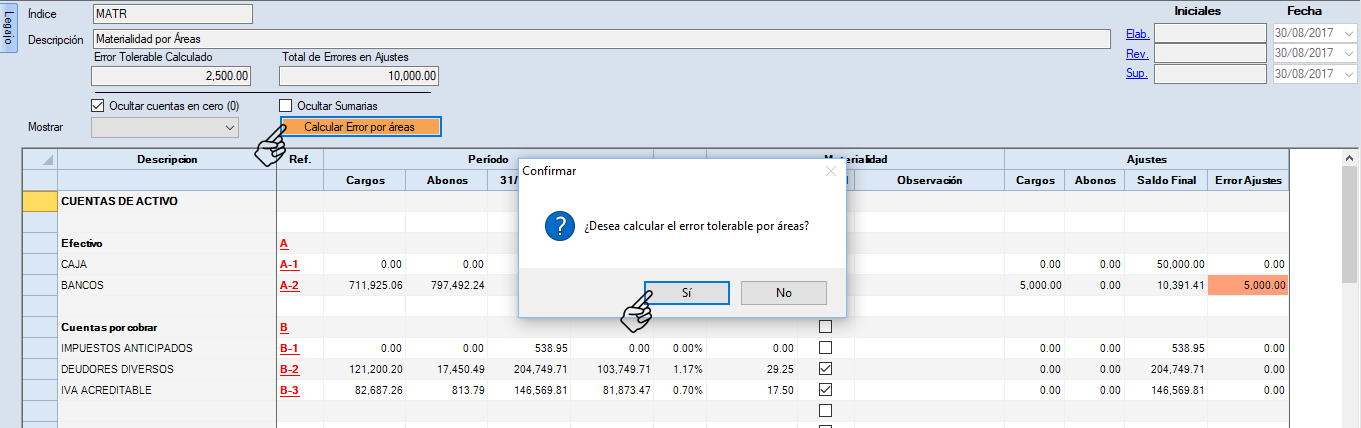Expand the Elab. date dropdown
Image resolution: width=1361 pixels, height=428 pixels.
[1349, 33]
